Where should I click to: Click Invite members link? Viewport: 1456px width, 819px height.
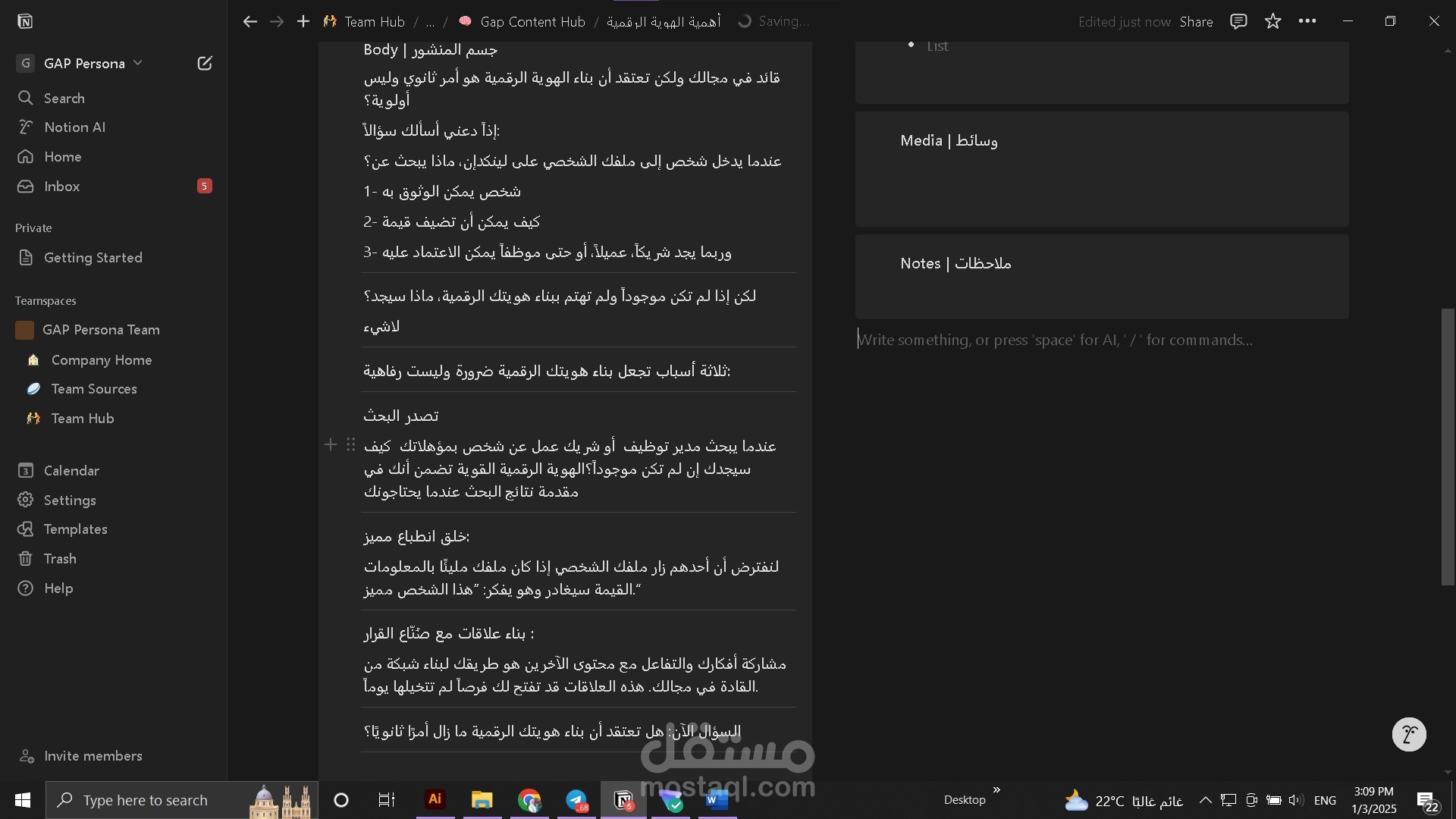click(x=93, y=756)
